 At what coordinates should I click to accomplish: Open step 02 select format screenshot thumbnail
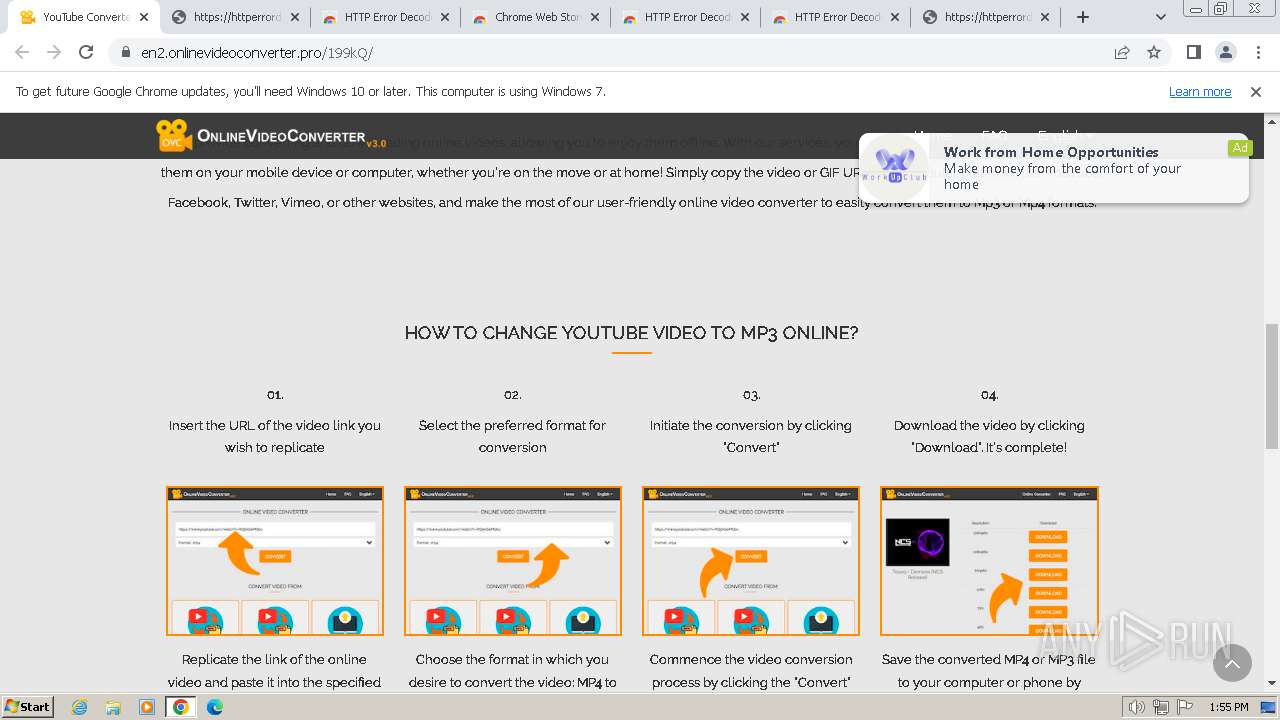(513, 561)
